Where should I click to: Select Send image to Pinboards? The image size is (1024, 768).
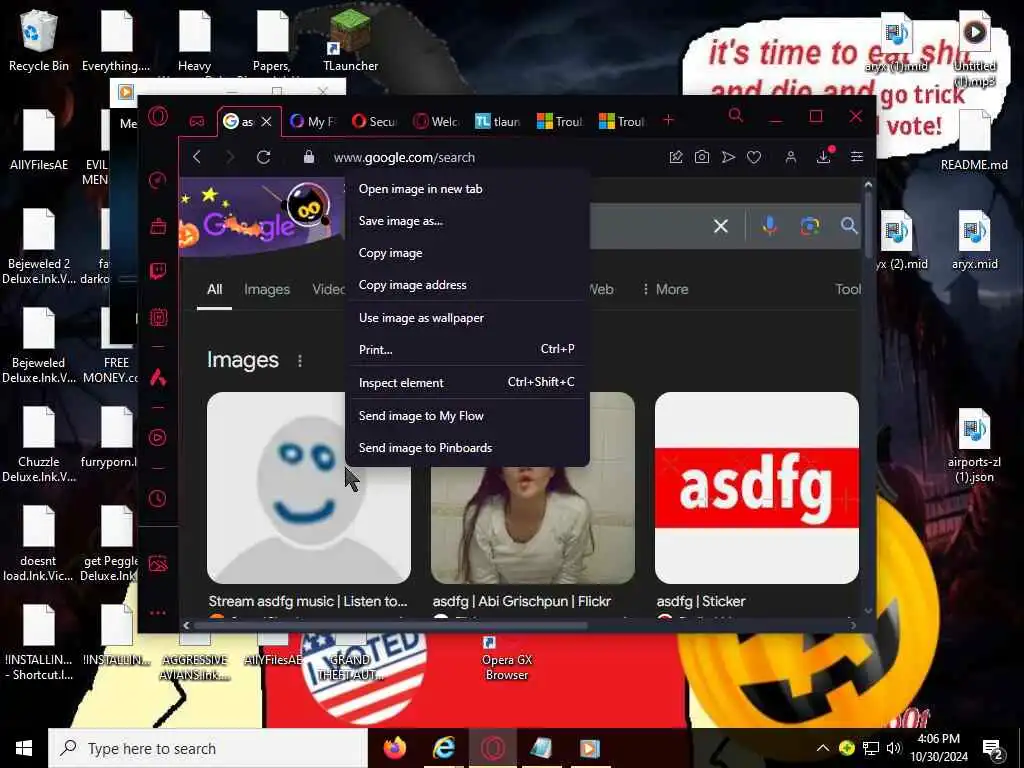[x=467, y=448]
